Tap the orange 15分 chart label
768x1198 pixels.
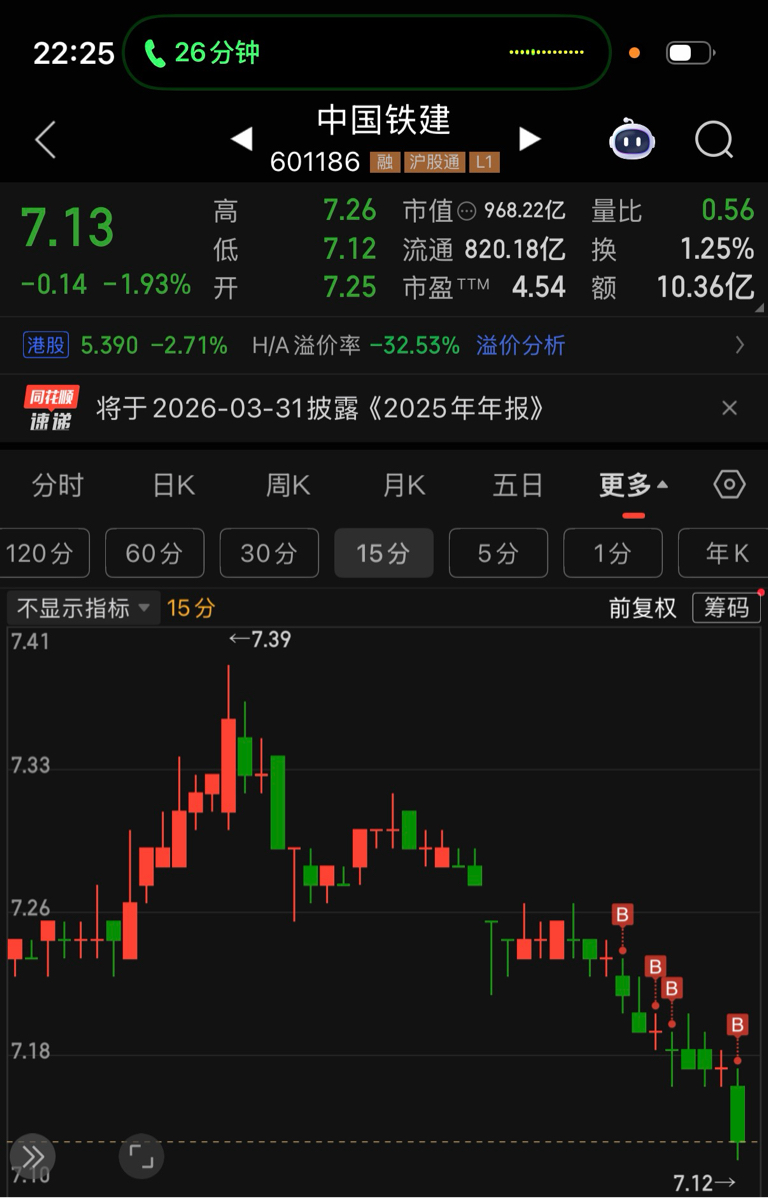pos(191,608)
